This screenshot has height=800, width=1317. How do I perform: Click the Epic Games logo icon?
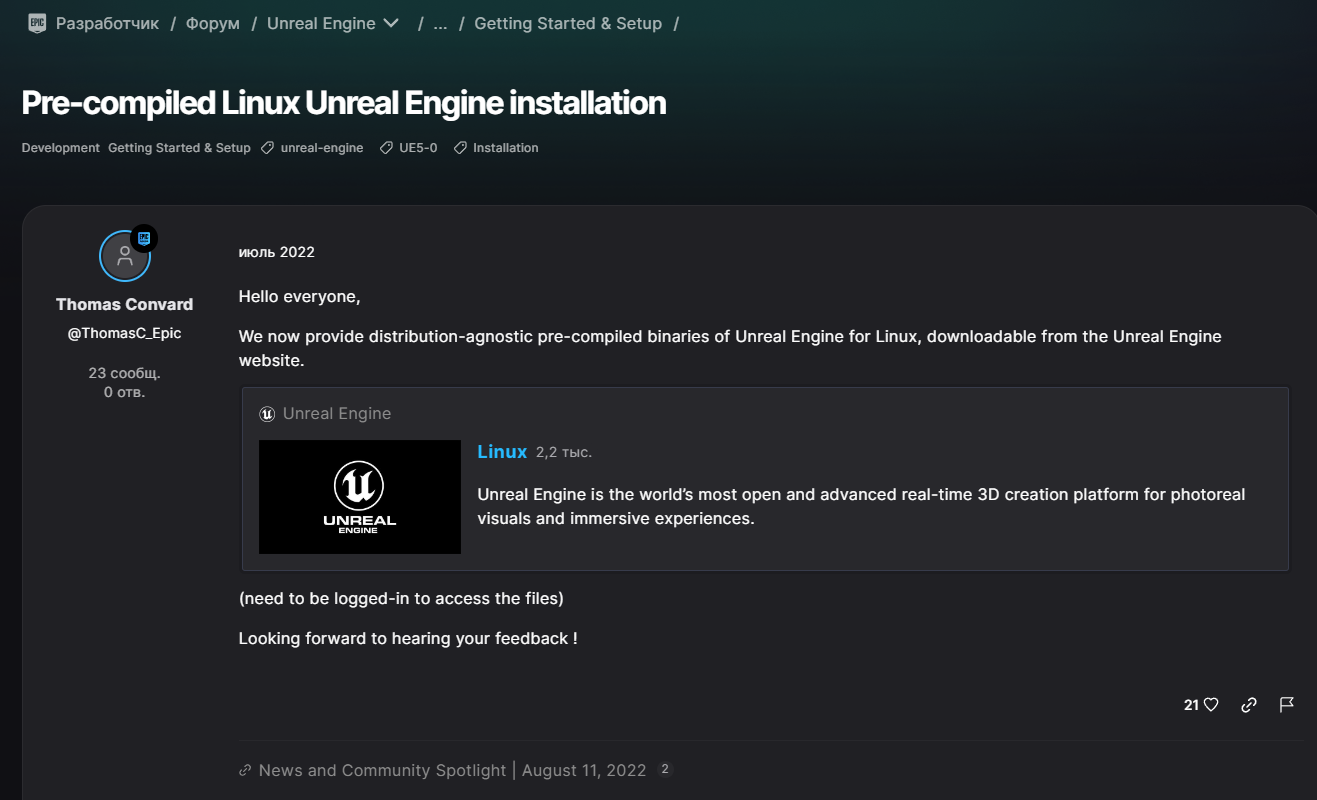37,23
